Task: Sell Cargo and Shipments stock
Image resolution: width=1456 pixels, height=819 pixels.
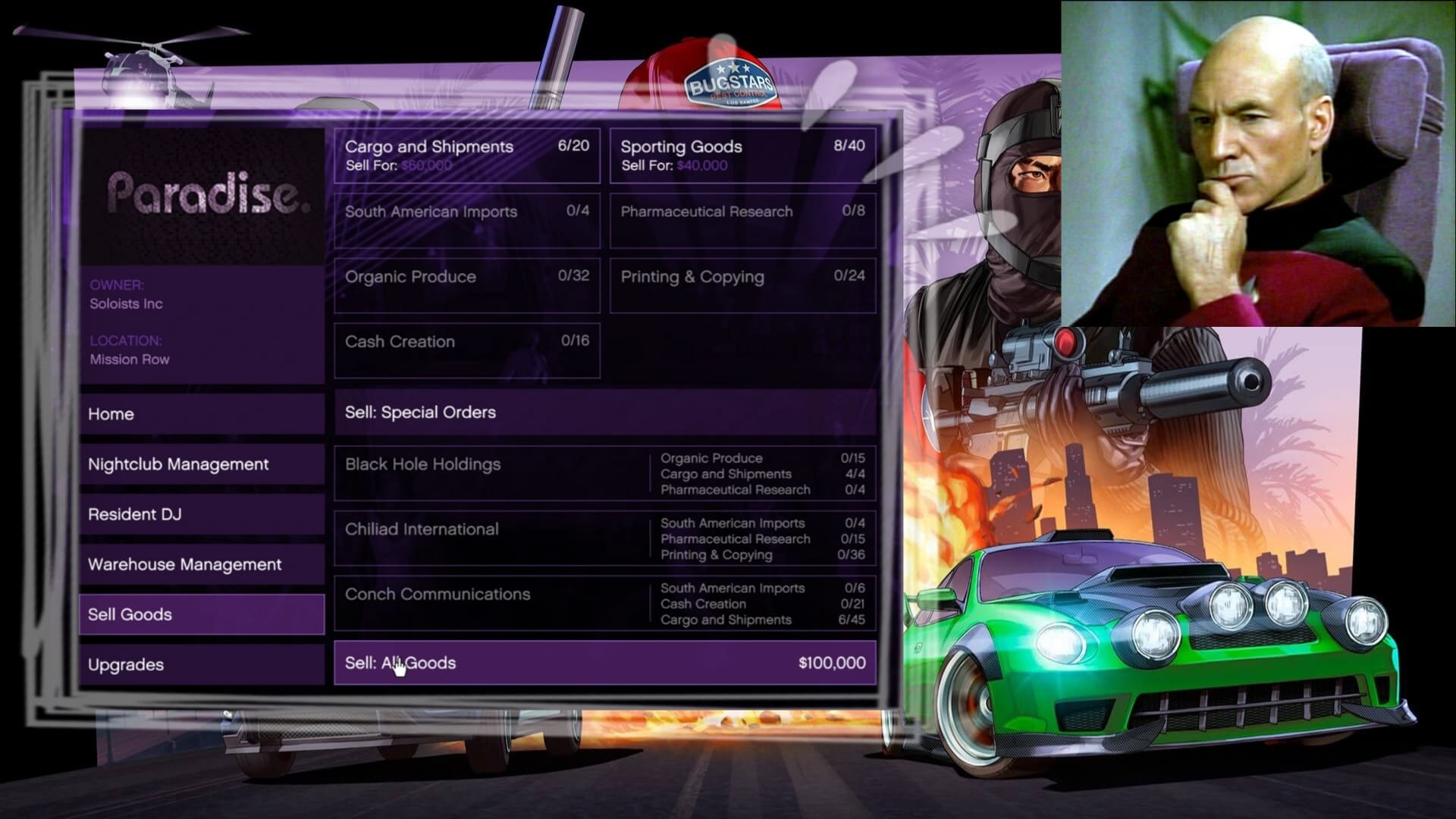Action: pyautogui.click(x=467, y=155)
